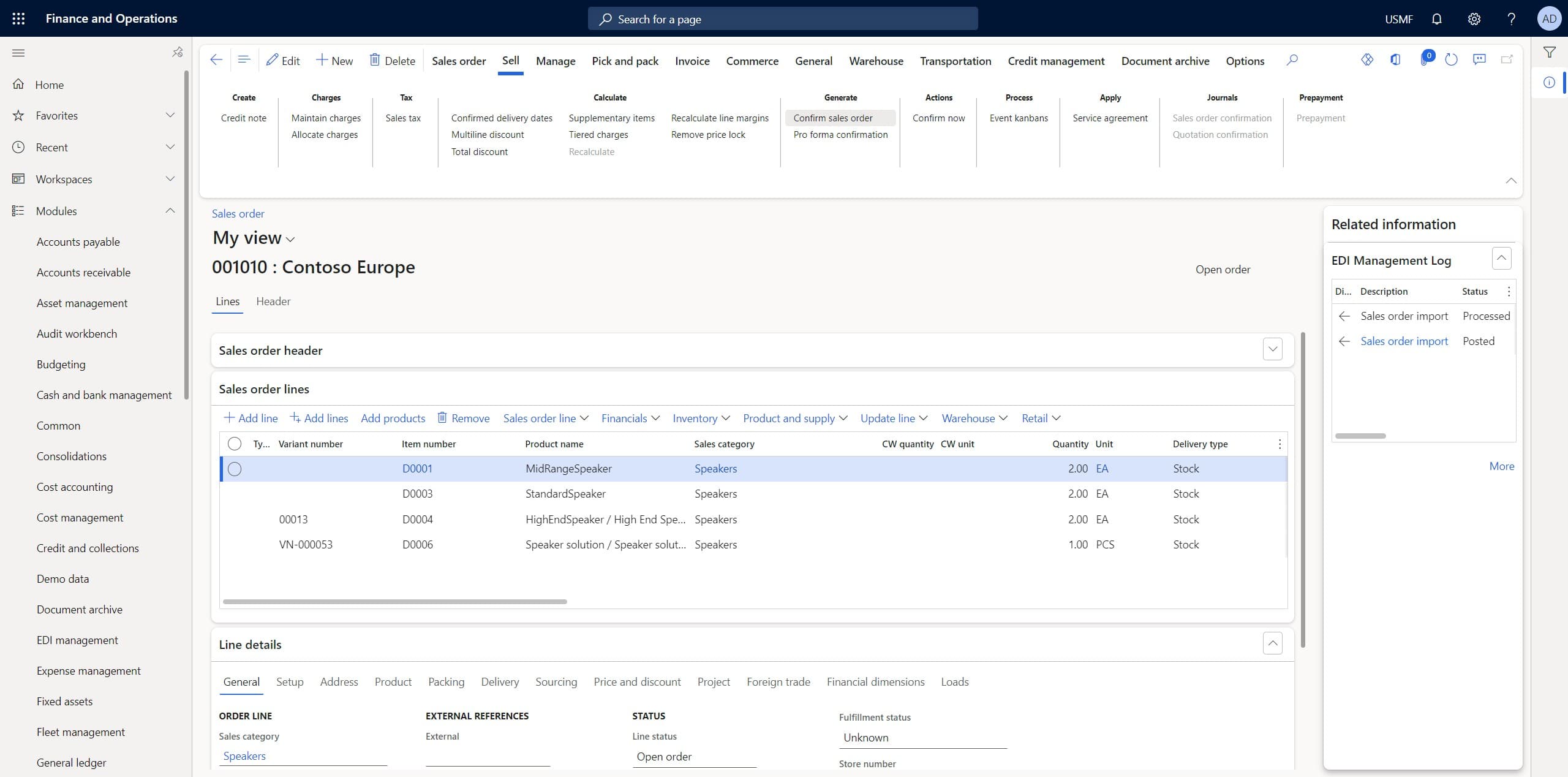Image resolution: width=1568 pixels, height=777 pixels.
Task: Open the Financials dropdown menu
Action: (630, 418)
